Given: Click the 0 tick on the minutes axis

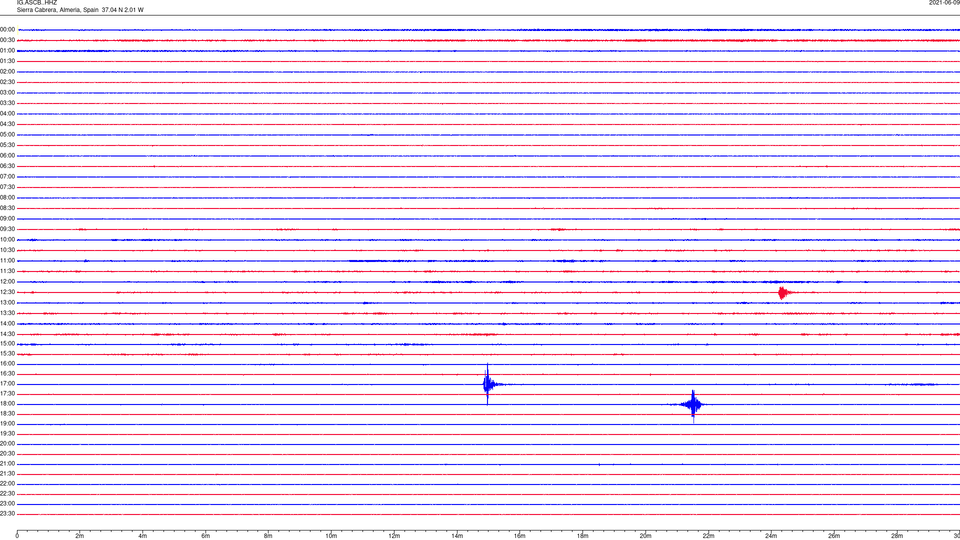Looking at the screenshot, I should pyautogui.click(x=17, y=536).
